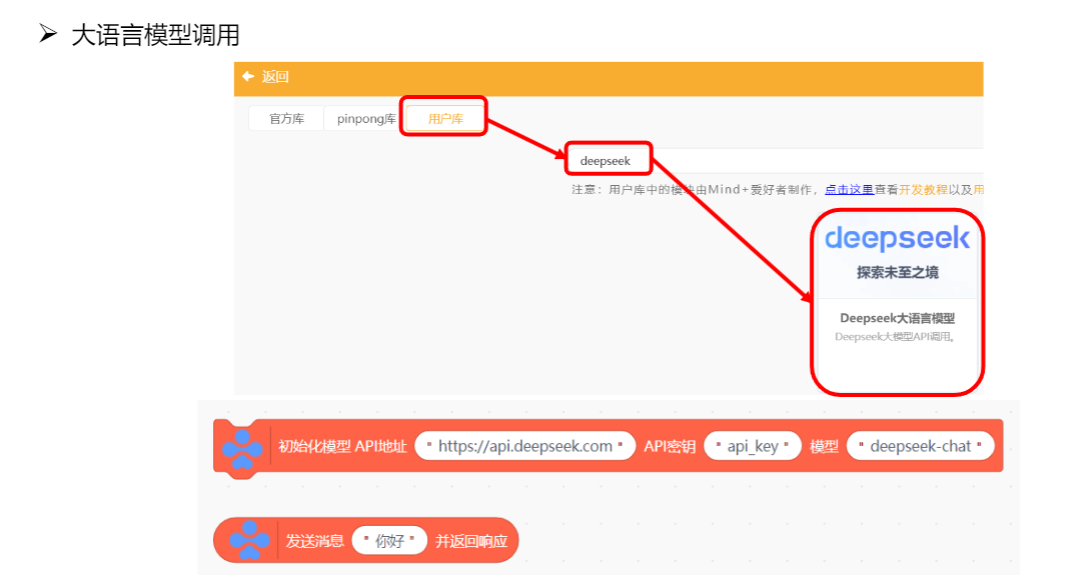The height and width of the screenshot is (575, 1090).
Task: Switch to the pinpong库 tab
Action: (366, 119)
